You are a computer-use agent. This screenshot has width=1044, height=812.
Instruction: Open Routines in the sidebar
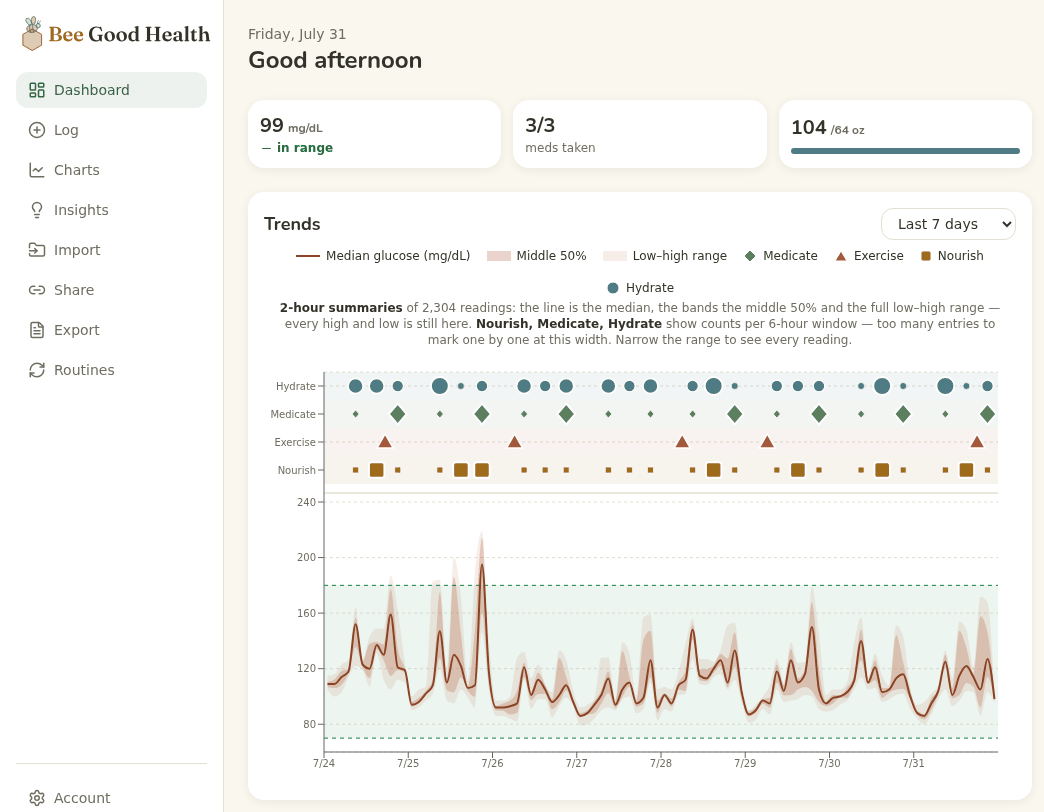click(111, 369)
